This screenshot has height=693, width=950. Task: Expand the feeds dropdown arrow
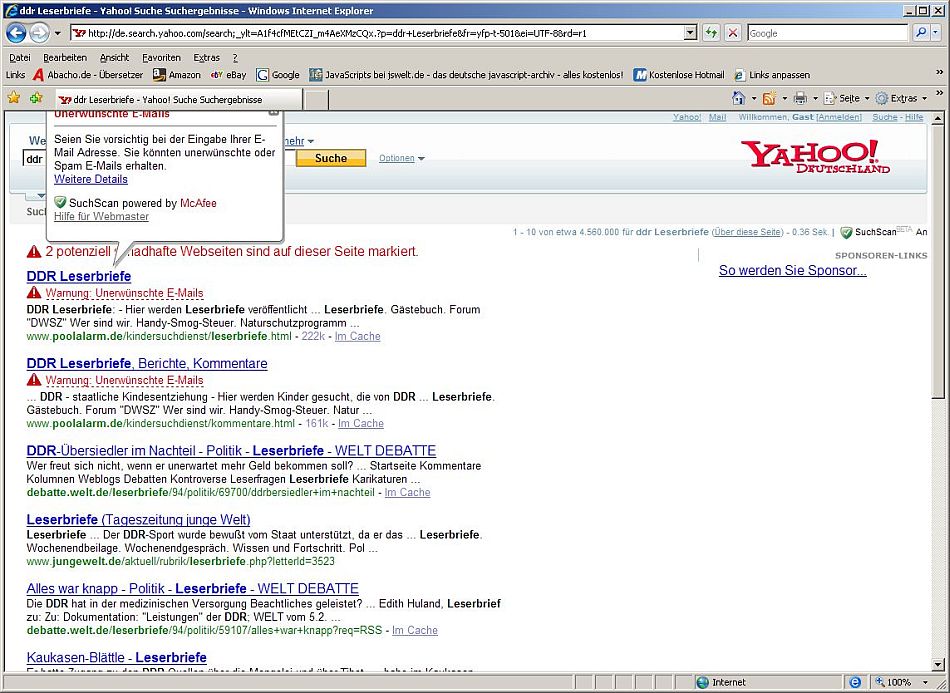click(785, 98)
